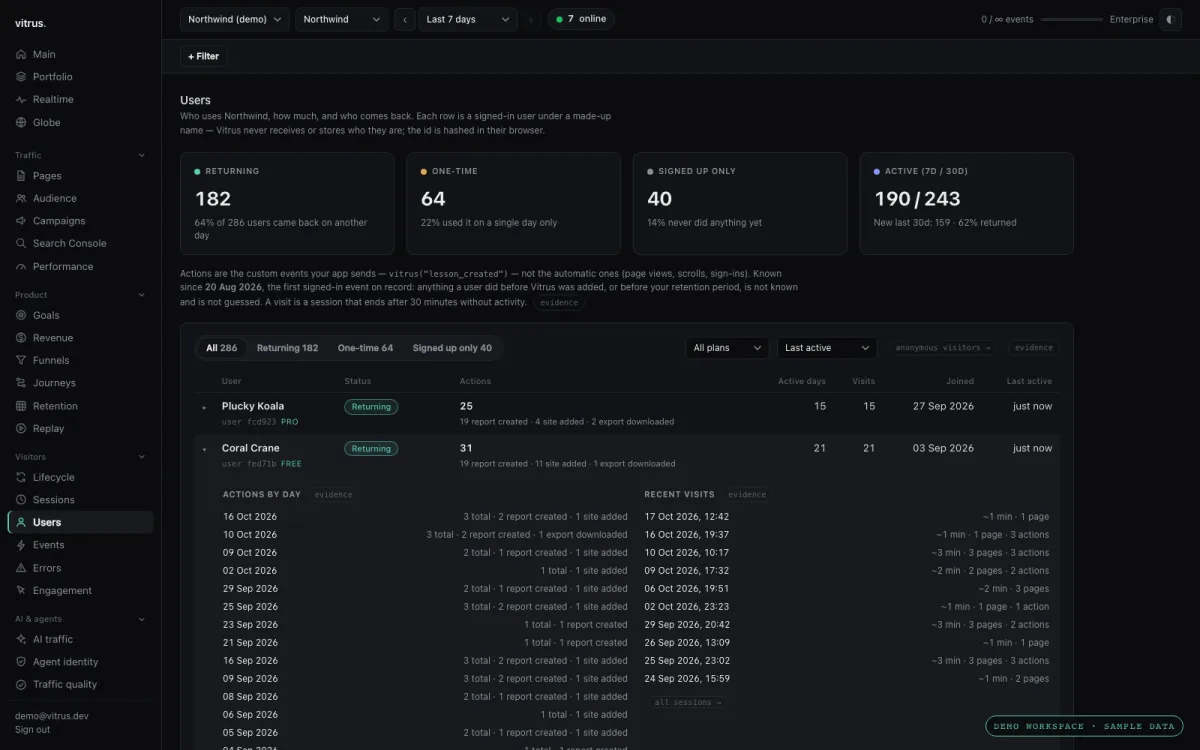Click the Funnels filter icon
This screenshot has height=750, width=1200.
21,360
